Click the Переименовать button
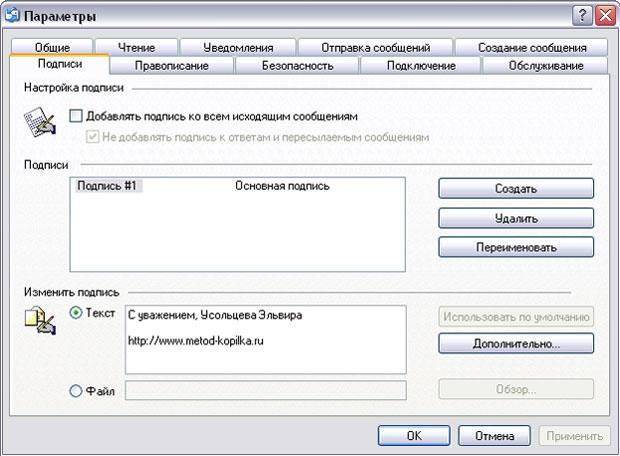The image size is (620, 456). [x=516, y=247]
